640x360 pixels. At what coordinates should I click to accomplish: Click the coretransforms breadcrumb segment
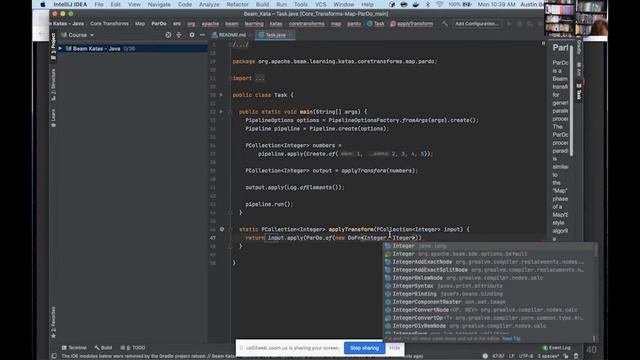click(x=307, y=24)
